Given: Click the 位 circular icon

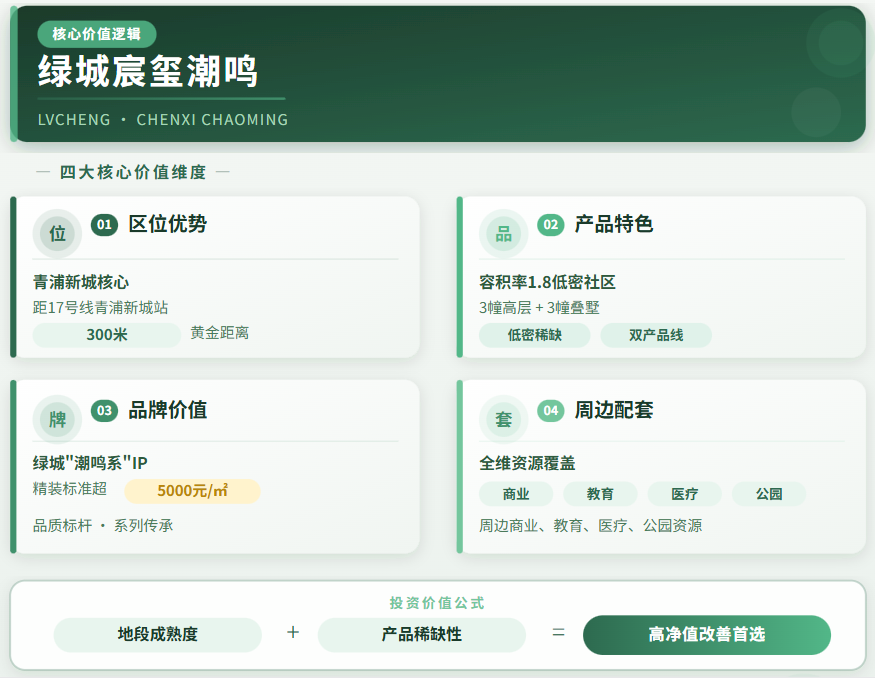Looking at the screenshot, I should point(57,233).
